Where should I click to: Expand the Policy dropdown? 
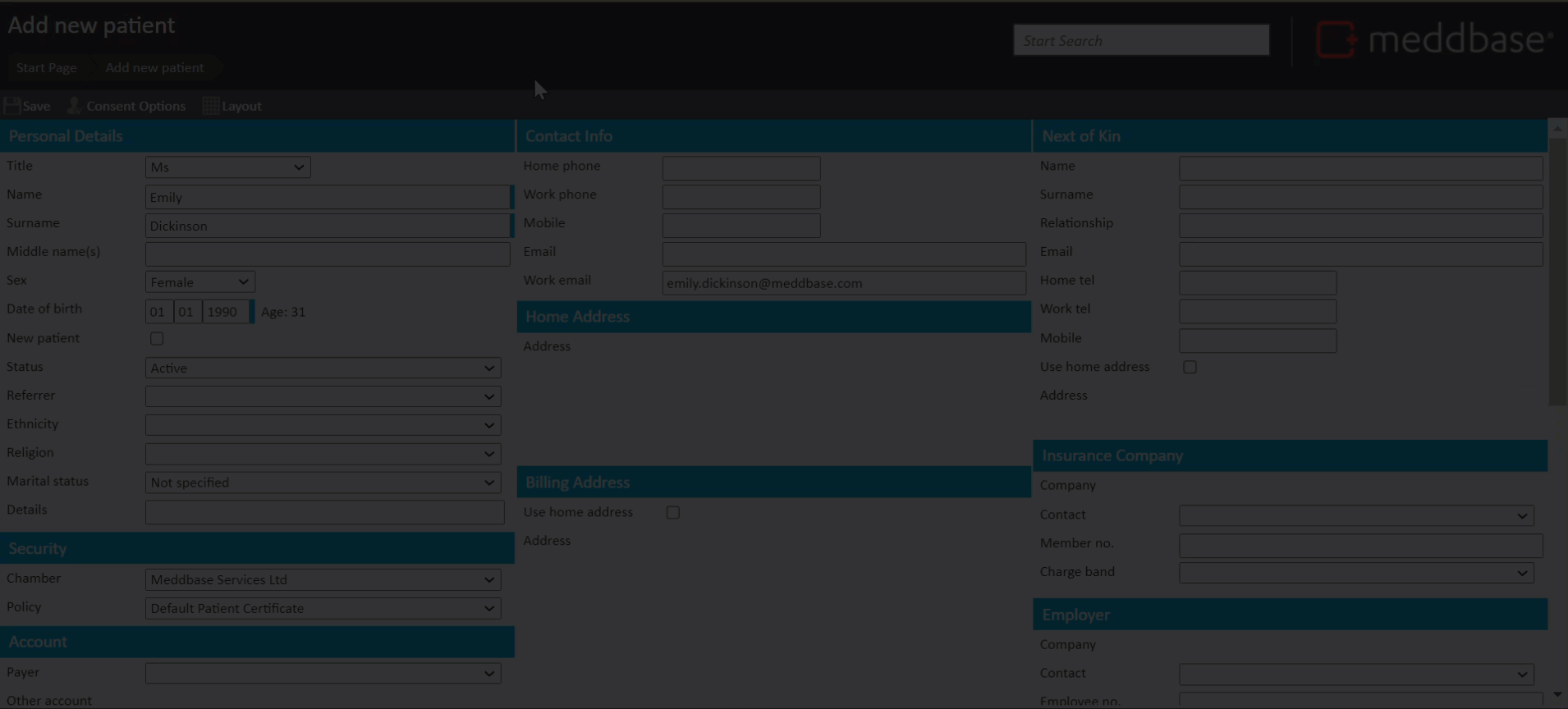click(x=323, y=609)
